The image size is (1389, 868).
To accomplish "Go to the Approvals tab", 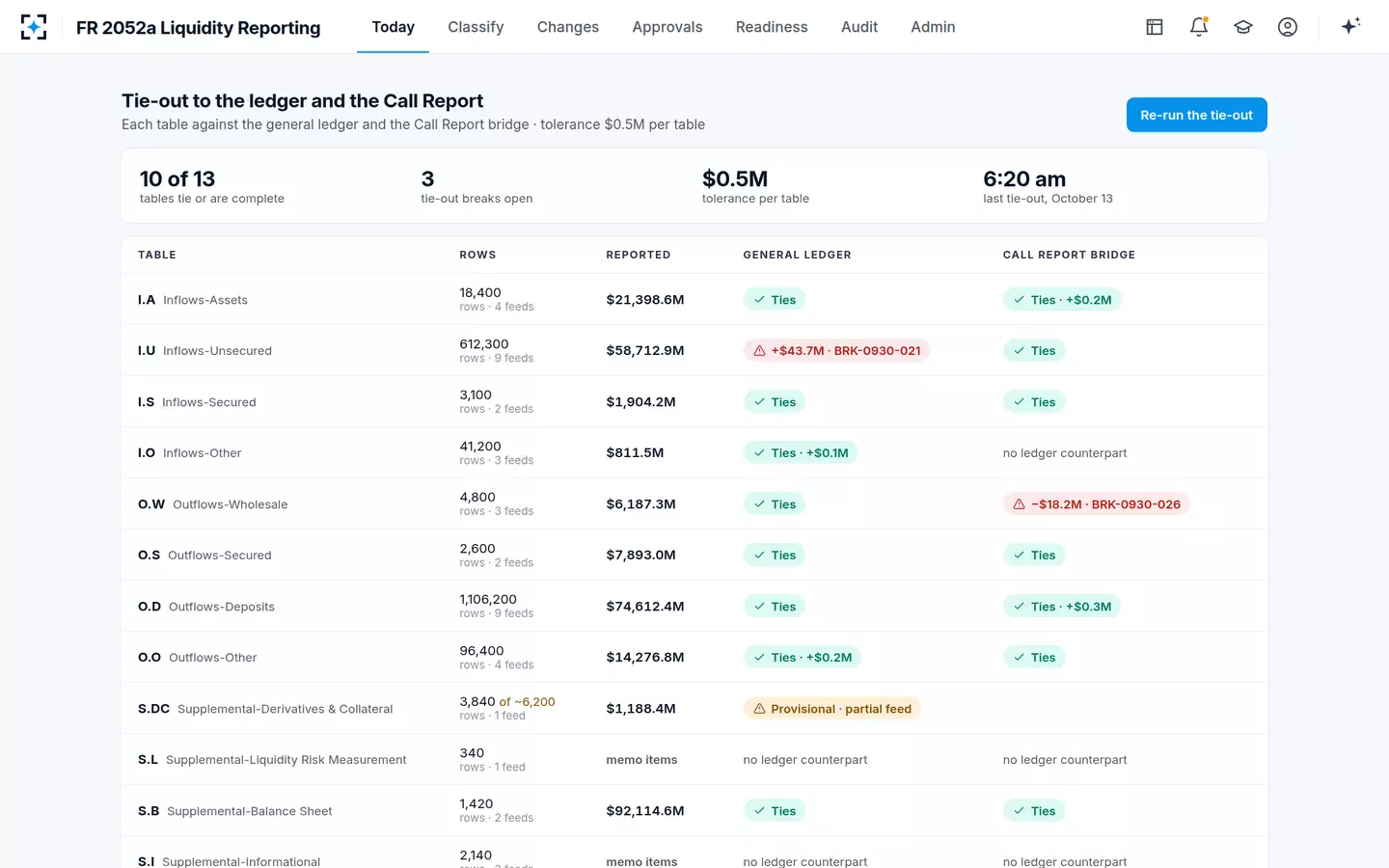I will click(x=667, y=27).
